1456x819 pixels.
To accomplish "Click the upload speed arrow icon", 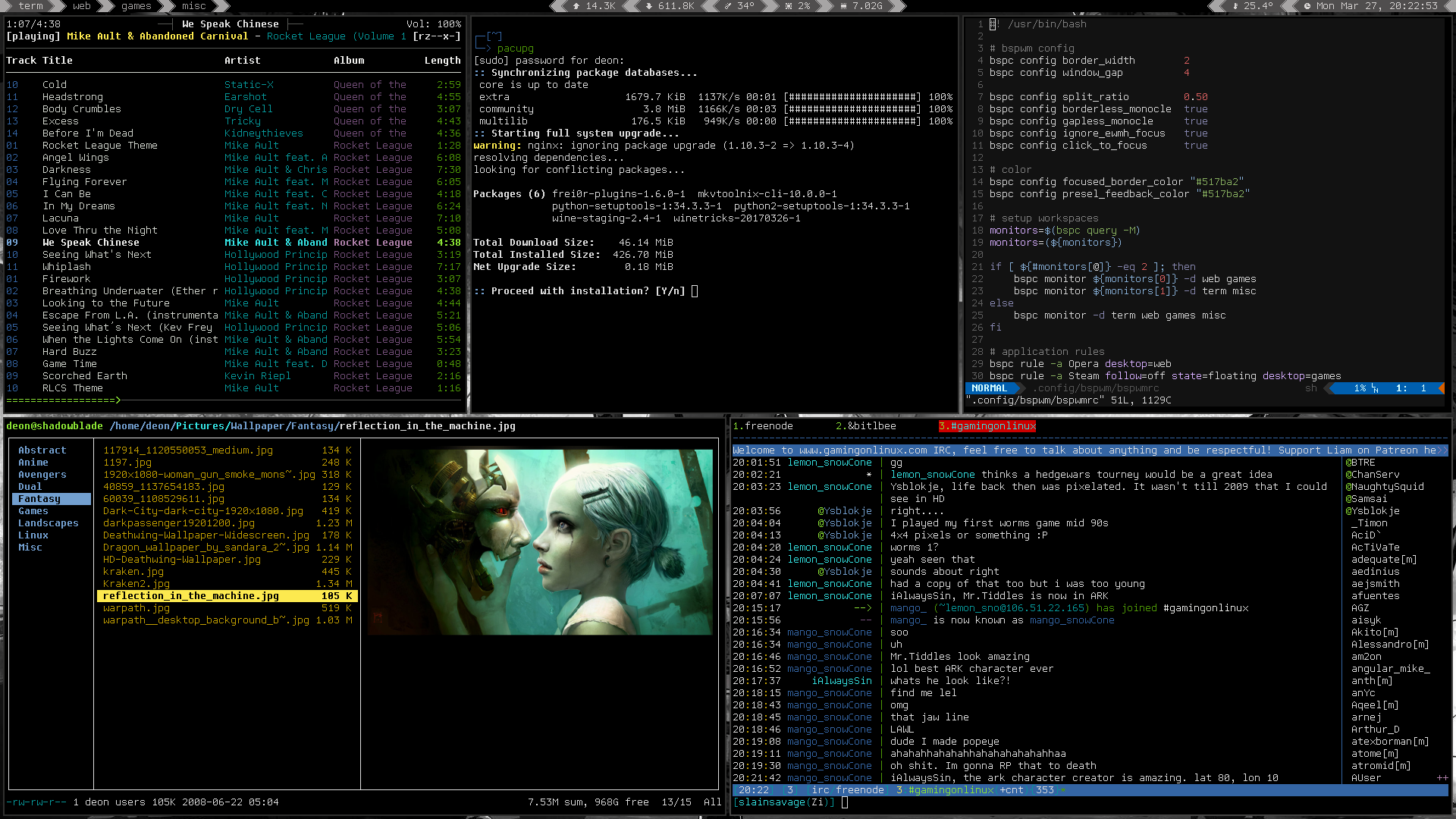I will coord(576,6).
